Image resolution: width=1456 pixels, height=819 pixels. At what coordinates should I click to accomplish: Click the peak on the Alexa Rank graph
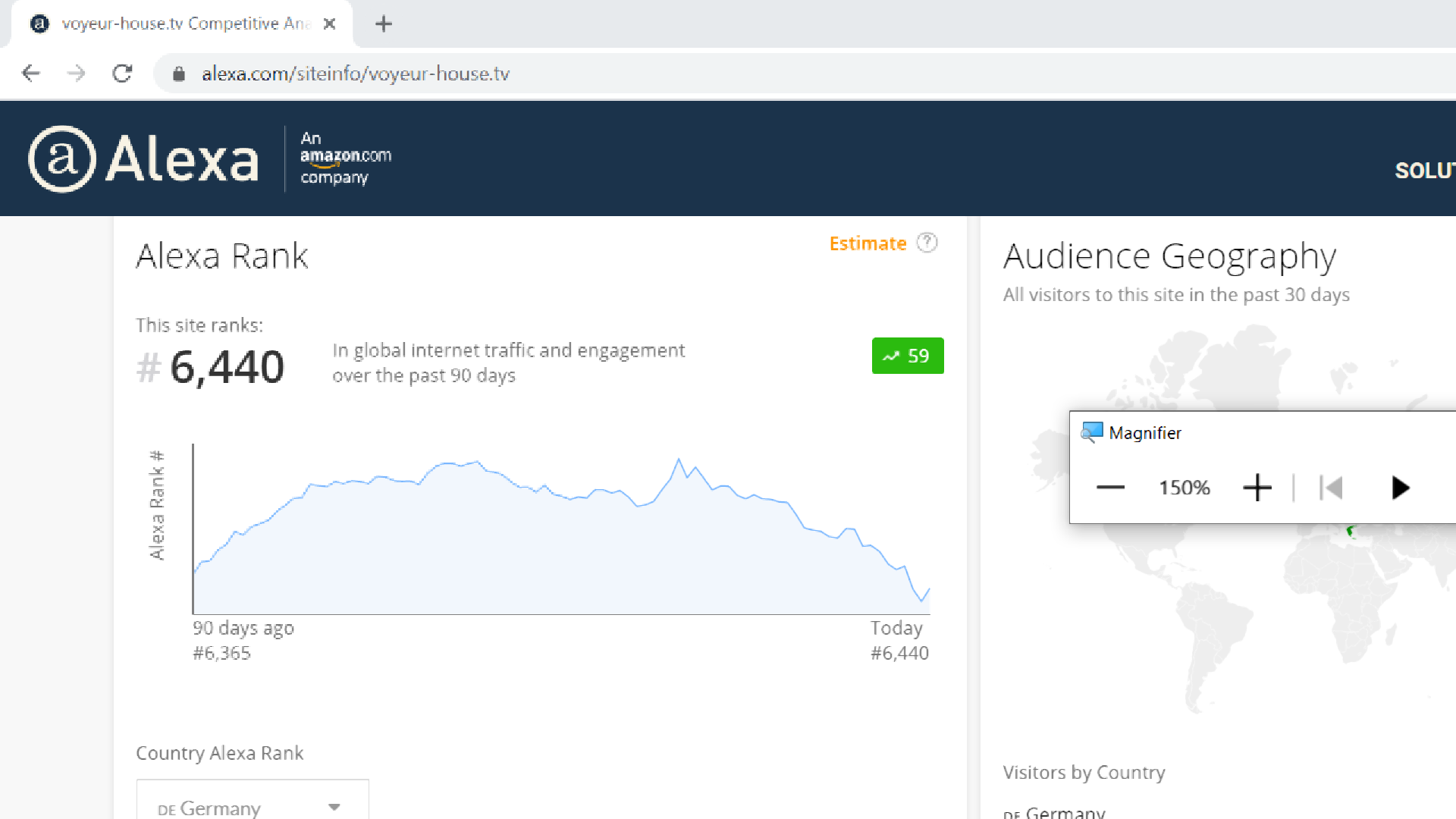click(x=679, y=460)
